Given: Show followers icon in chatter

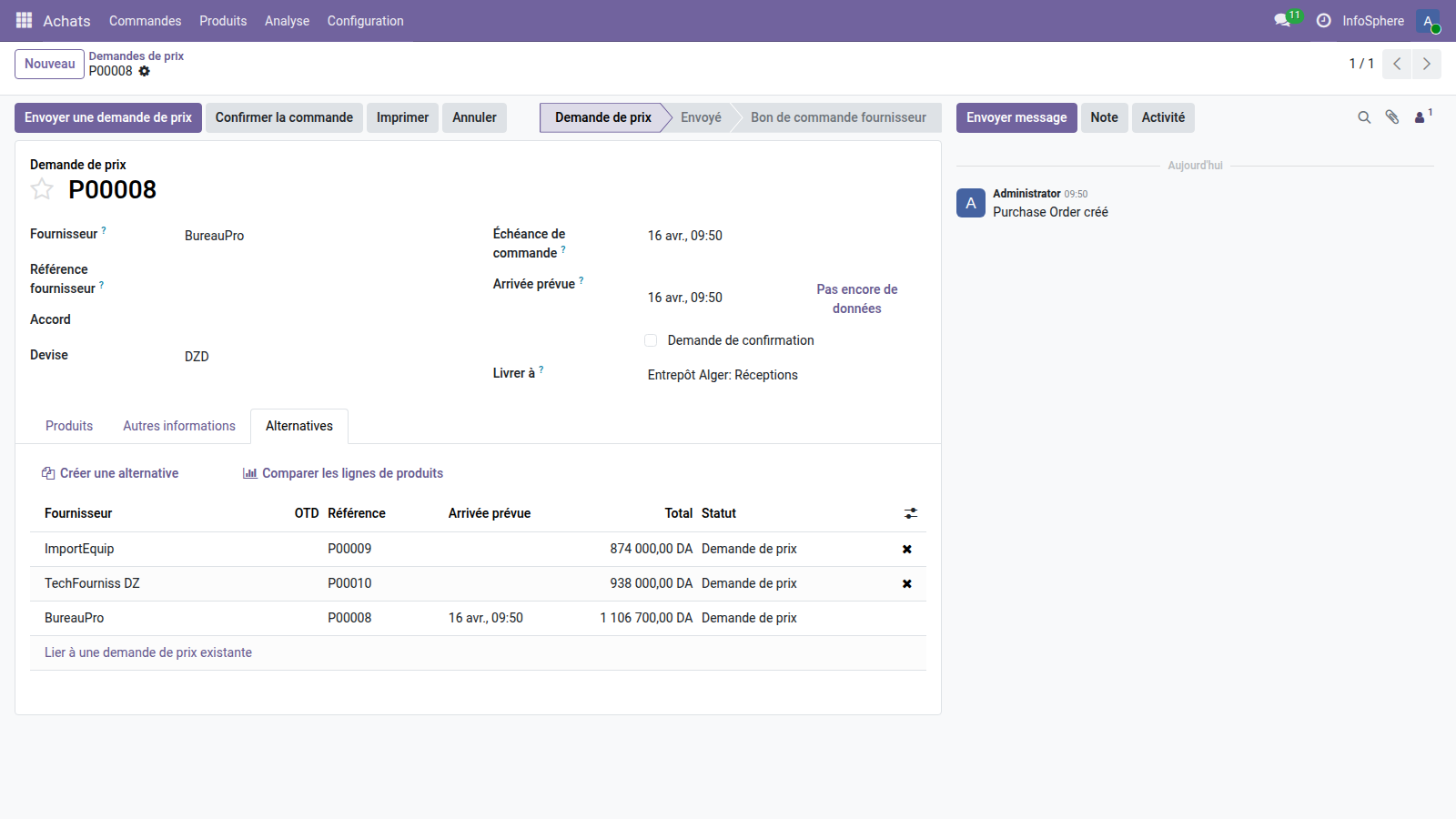Looking at the screenshot, I should click(1421, 117).
